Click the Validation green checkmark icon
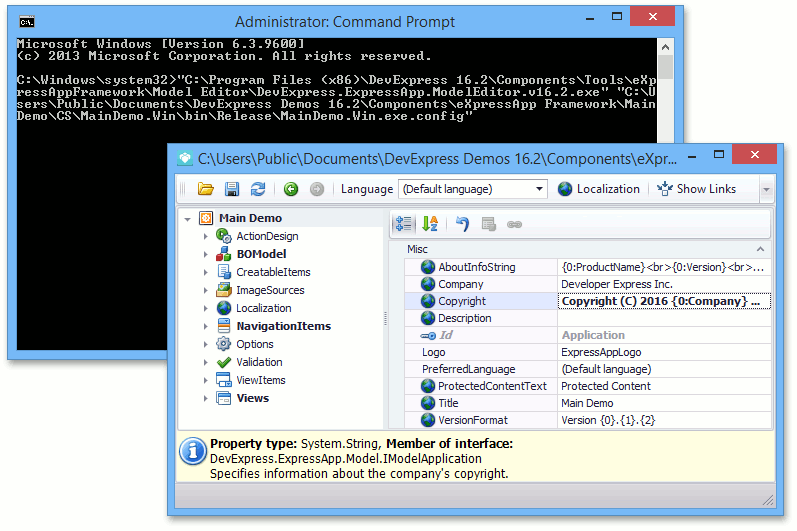 pos(224,362)
